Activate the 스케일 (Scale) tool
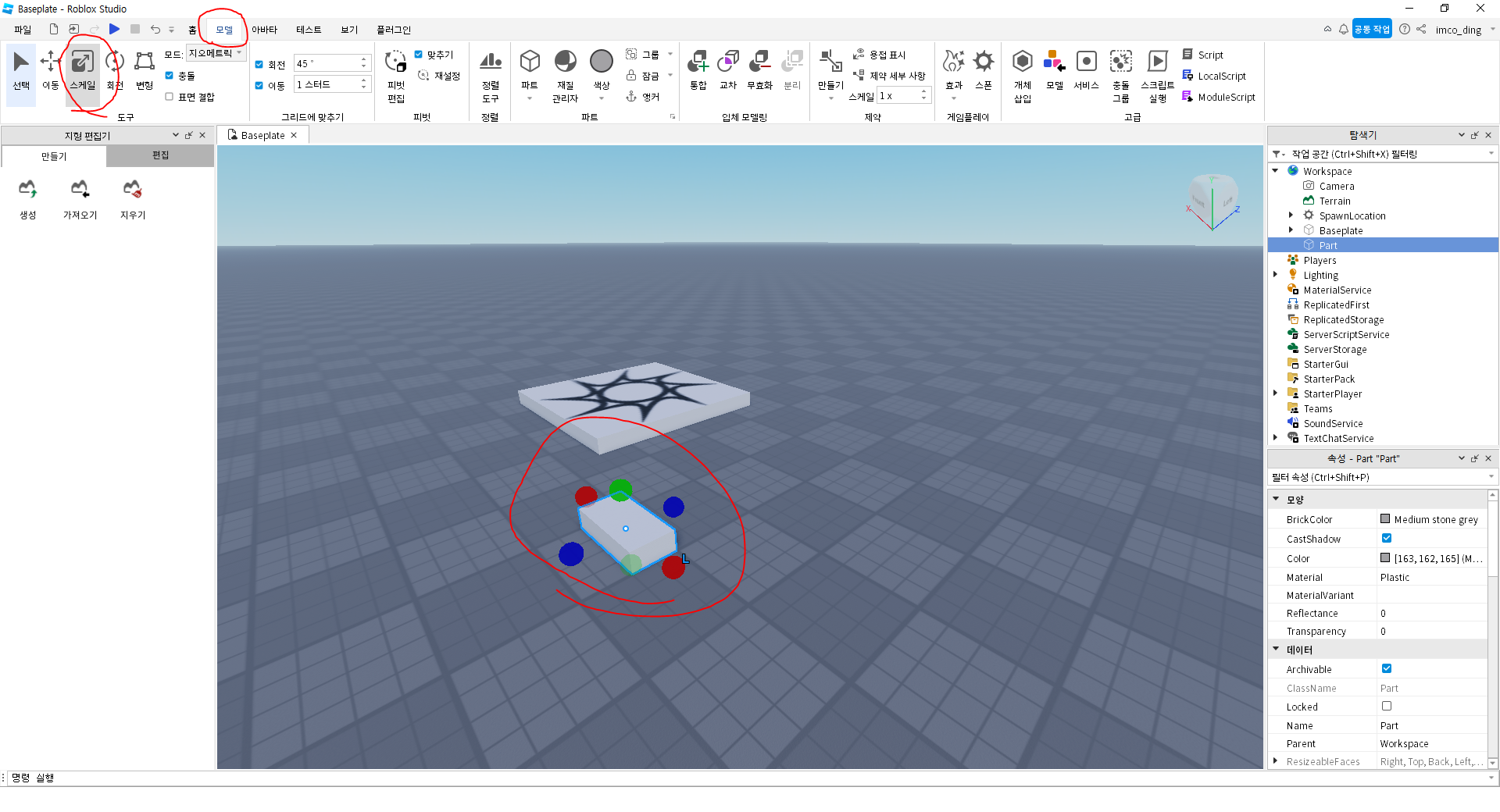 [x=82, y=70]
